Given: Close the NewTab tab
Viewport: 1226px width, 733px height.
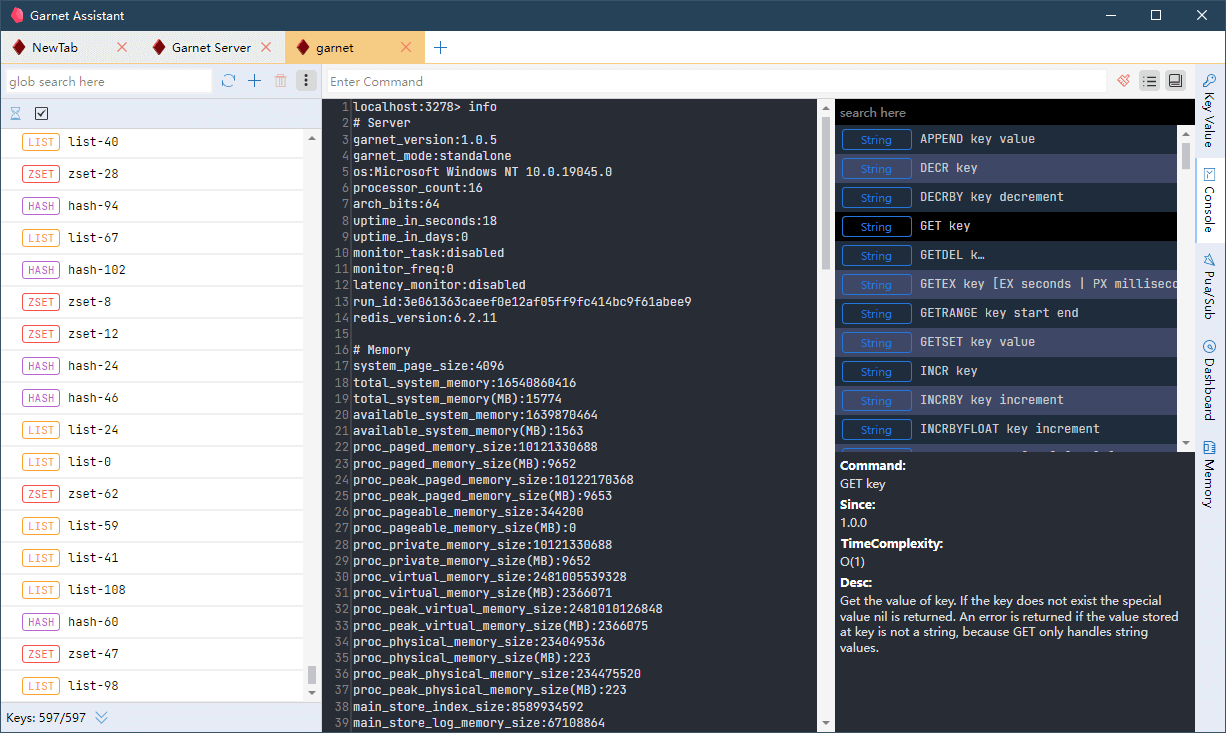Looking at the screenshot, I should (x=122, y=47).
